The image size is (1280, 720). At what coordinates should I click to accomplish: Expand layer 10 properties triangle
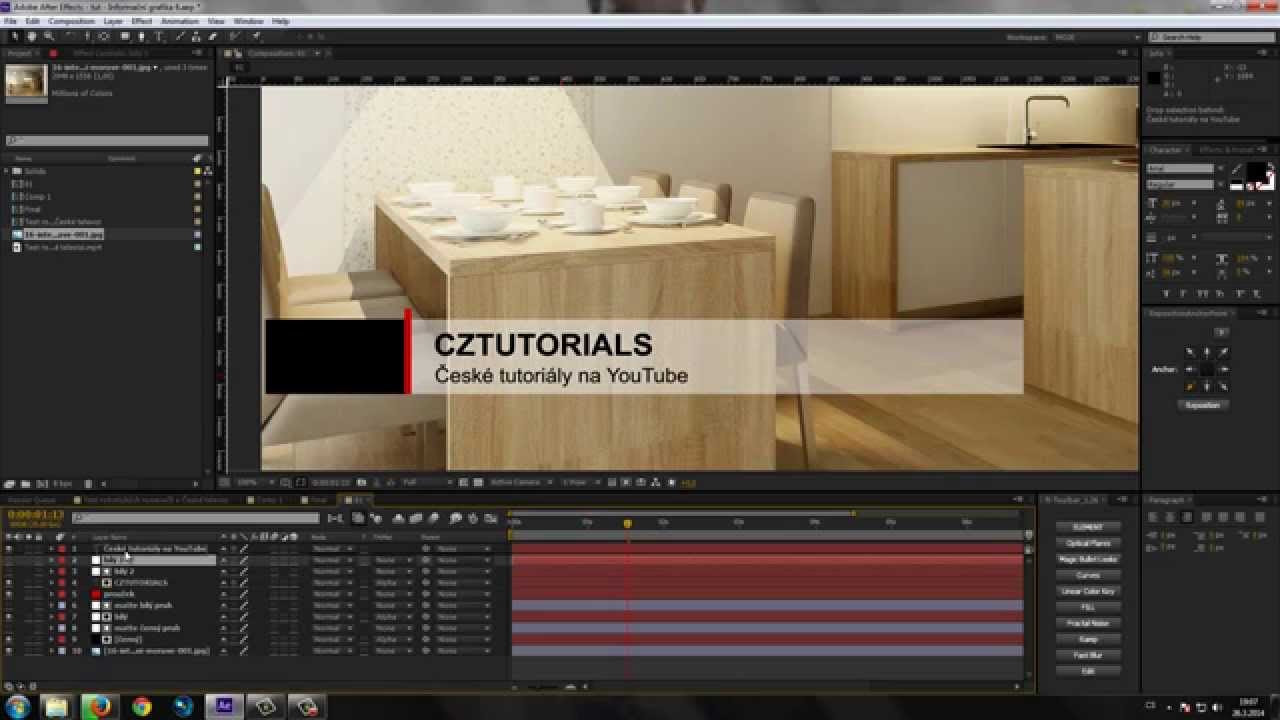point(51,650)
